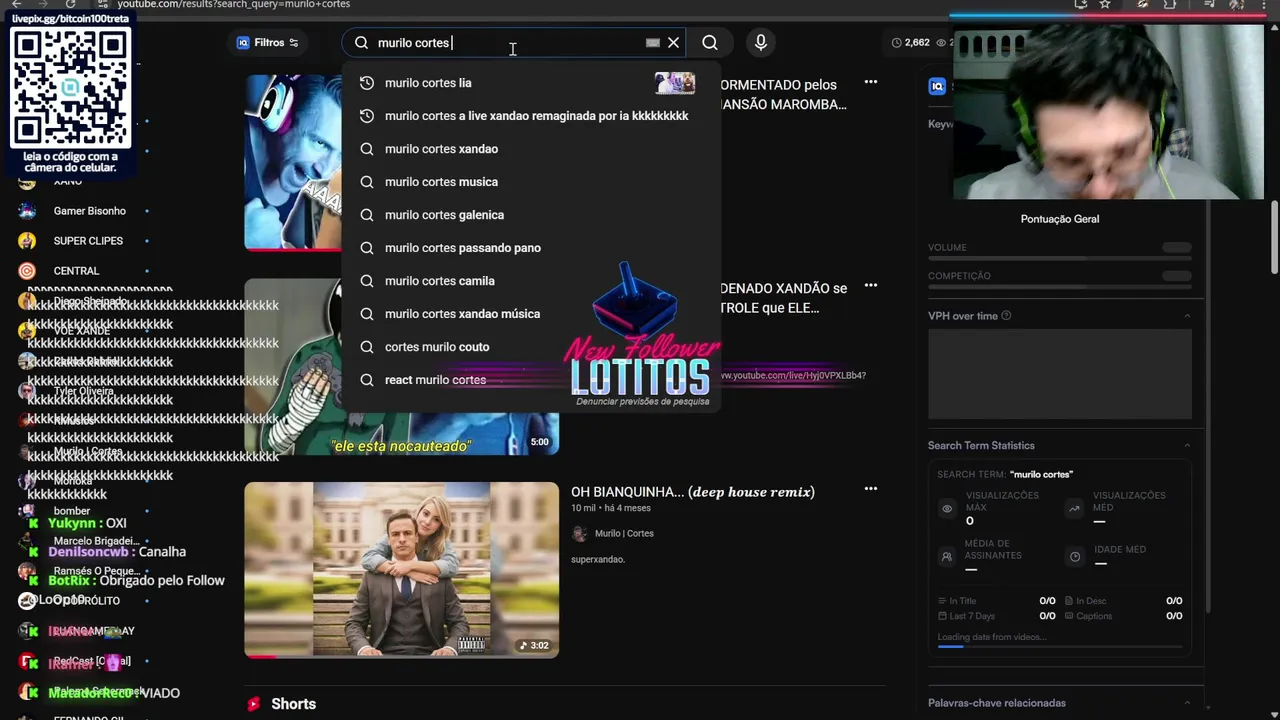
Task: Select suggestion 'react murilo cortes'
Action: (531, 380)
